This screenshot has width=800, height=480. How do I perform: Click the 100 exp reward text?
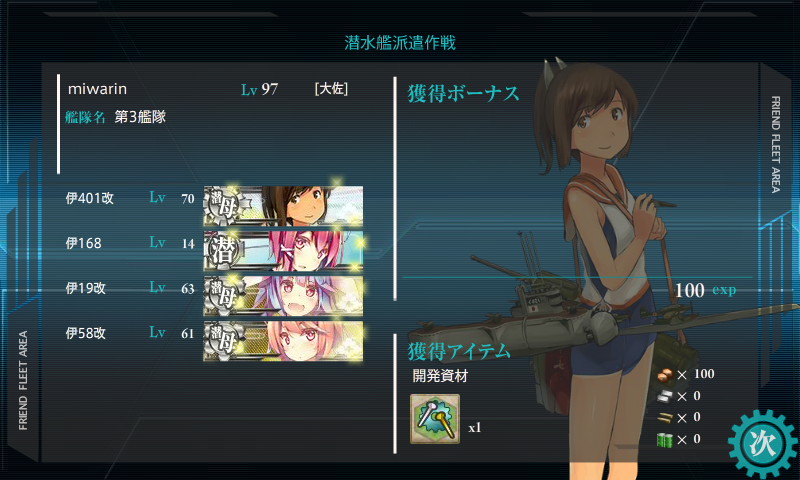pos(705,290)
